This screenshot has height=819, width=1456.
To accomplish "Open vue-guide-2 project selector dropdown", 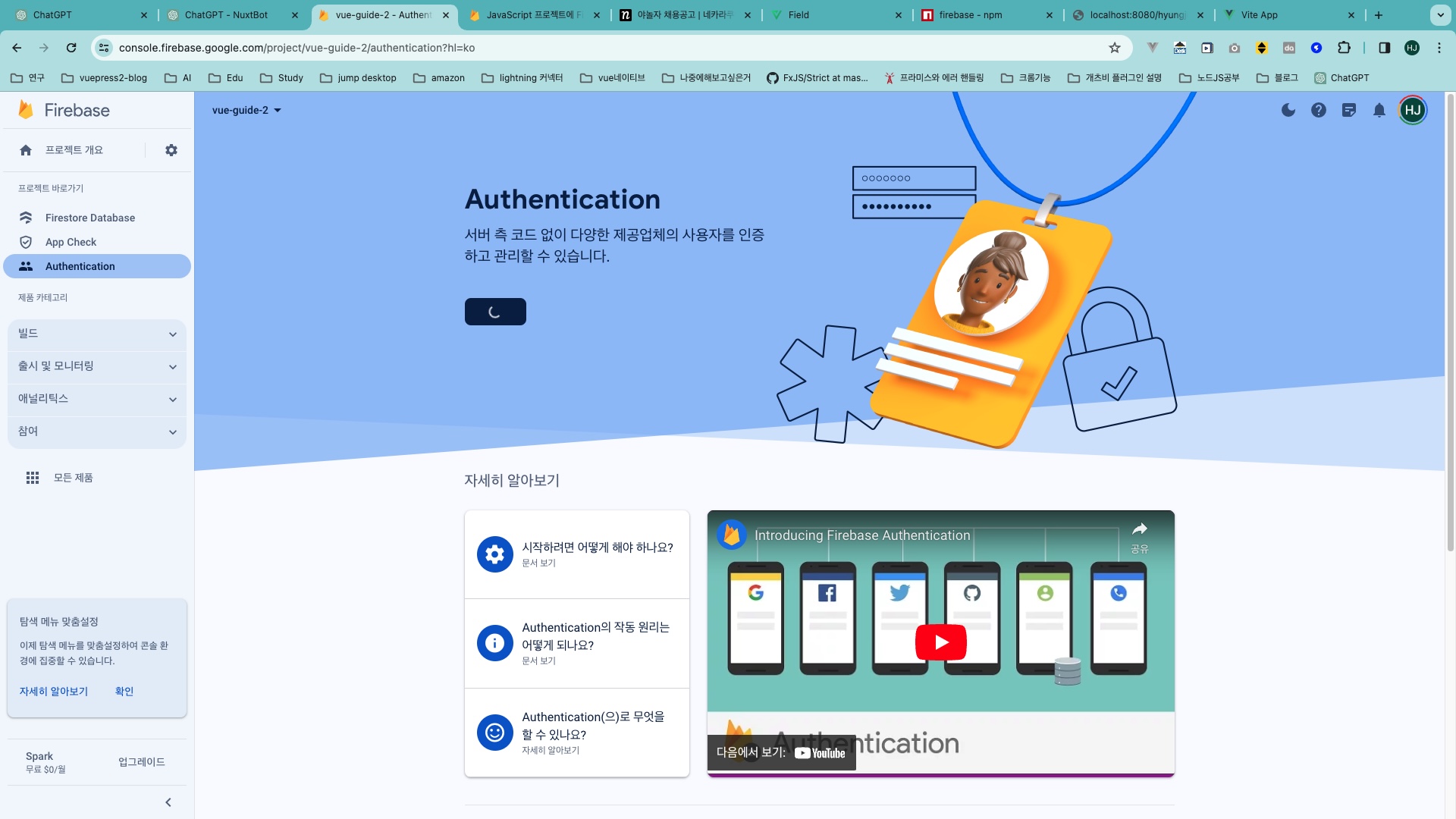I will tap(246, 110).
